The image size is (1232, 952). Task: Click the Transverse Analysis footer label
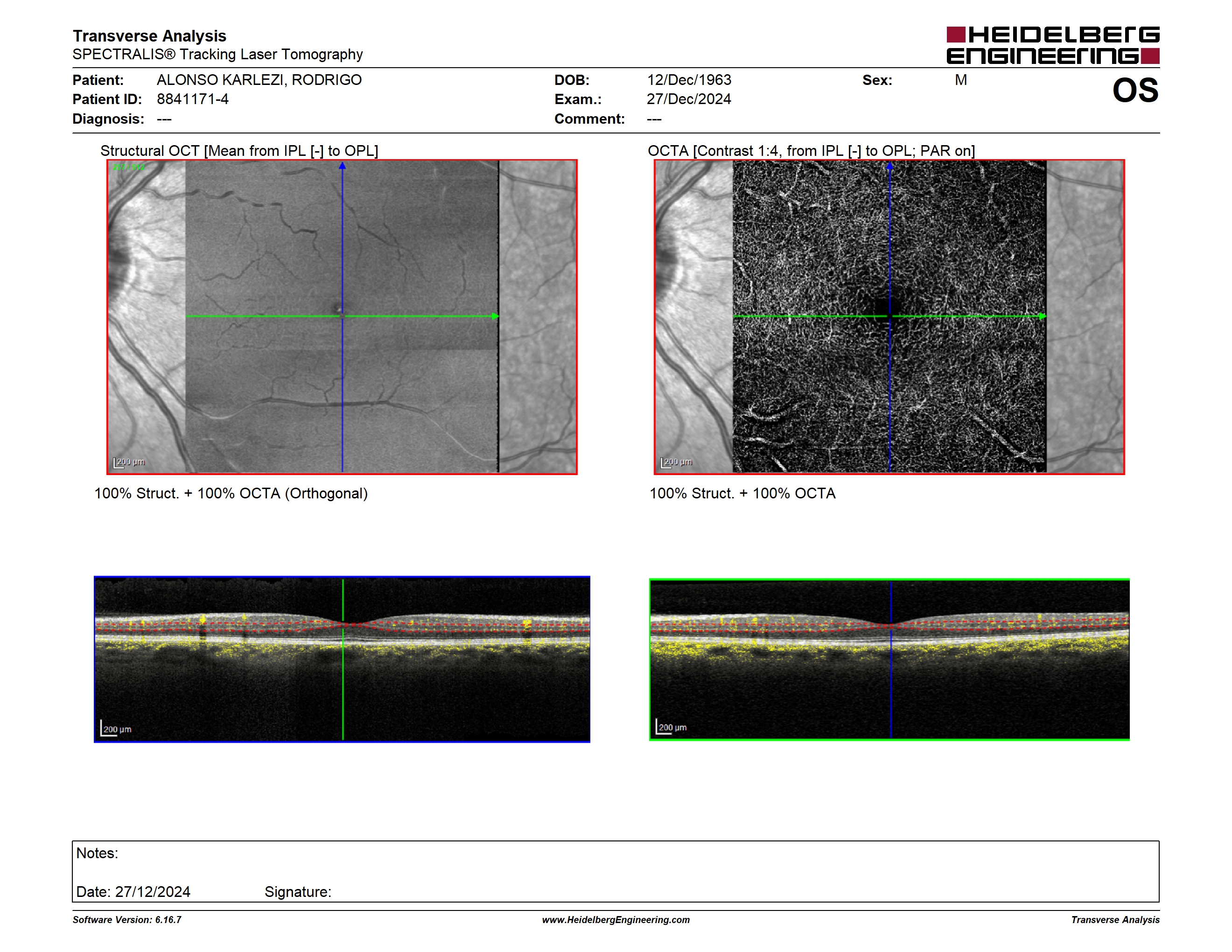coord(1115,920)
